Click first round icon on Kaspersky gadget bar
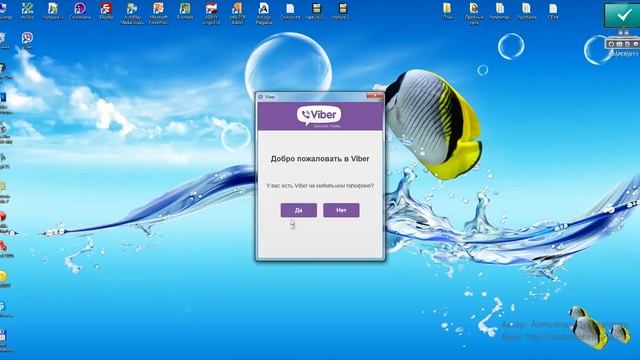Image resolution: width=640 pixels, height=360 pixels. pos(611,44)
